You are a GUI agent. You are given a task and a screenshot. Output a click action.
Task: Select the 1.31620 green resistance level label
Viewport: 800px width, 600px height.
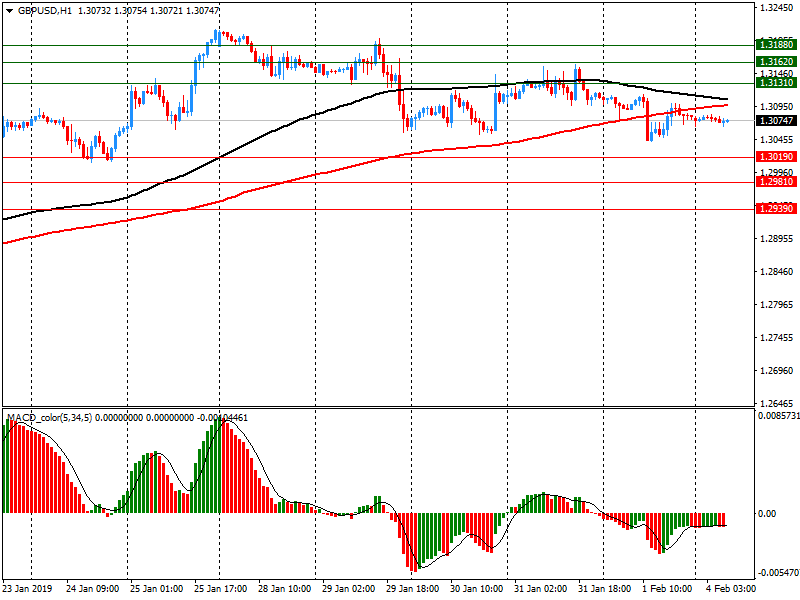(x=776, y=62)
